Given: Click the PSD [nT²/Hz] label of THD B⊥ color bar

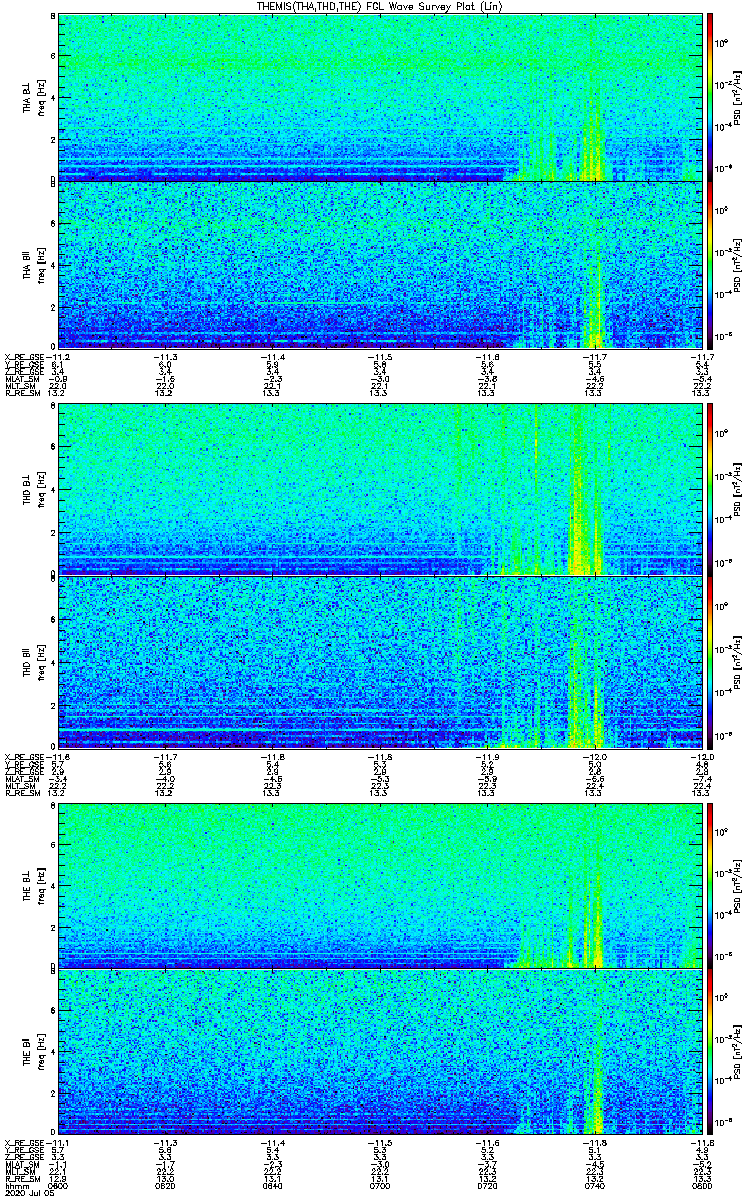Looking at the screenshot, I should click(738, 491).
